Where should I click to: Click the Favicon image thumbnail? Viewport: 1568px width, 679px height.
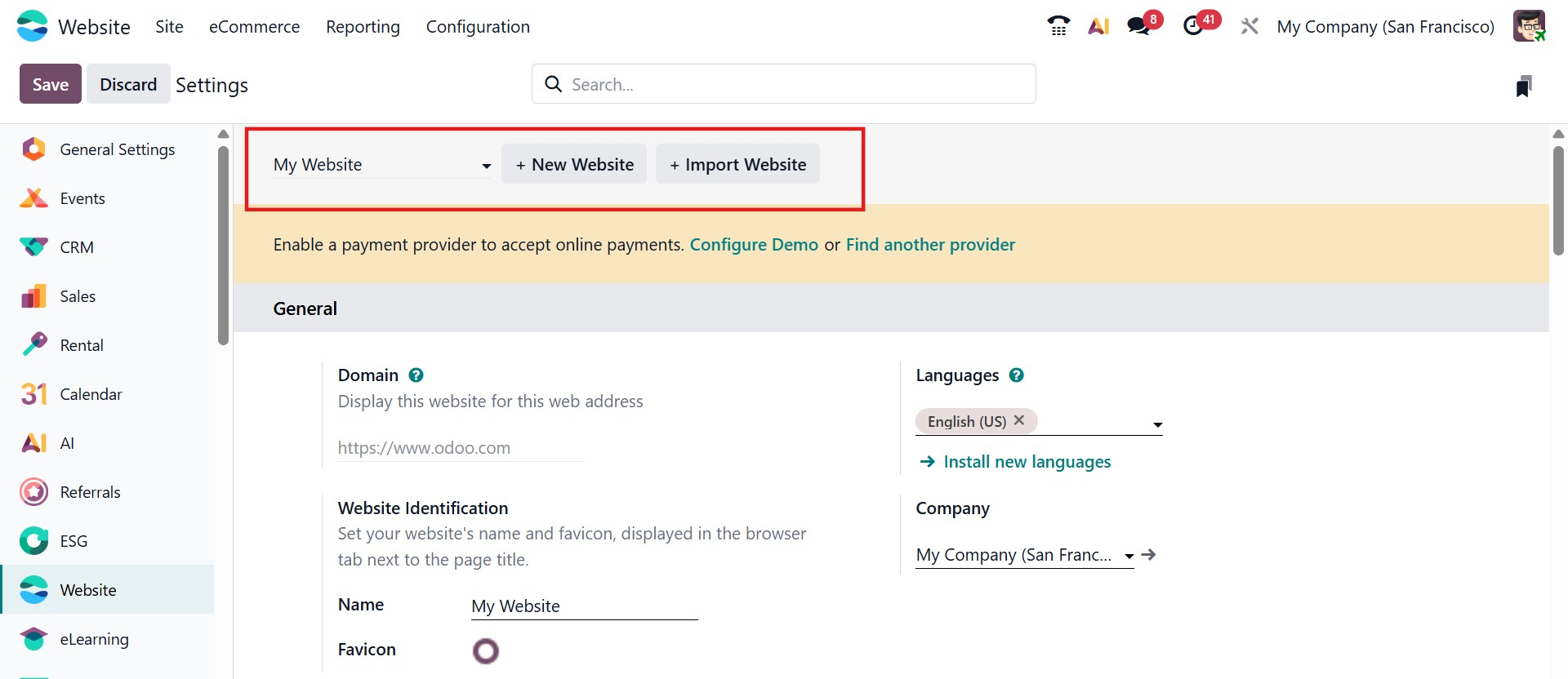point(486,650)
